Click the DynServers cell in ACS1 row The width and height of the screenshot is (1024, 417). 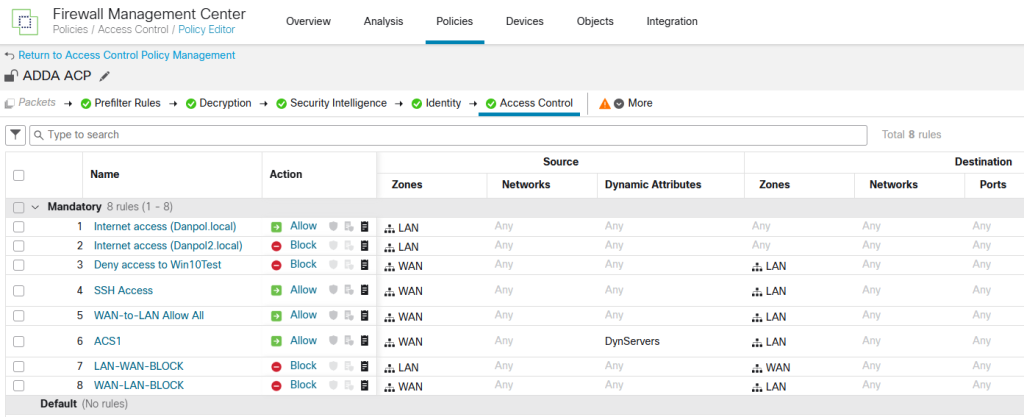632,341
